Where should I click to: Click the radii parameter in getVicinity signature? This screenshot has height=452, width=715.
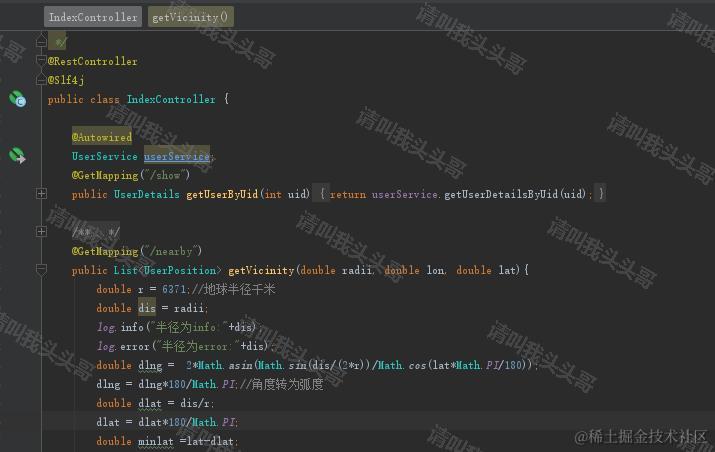coord(357,270)
